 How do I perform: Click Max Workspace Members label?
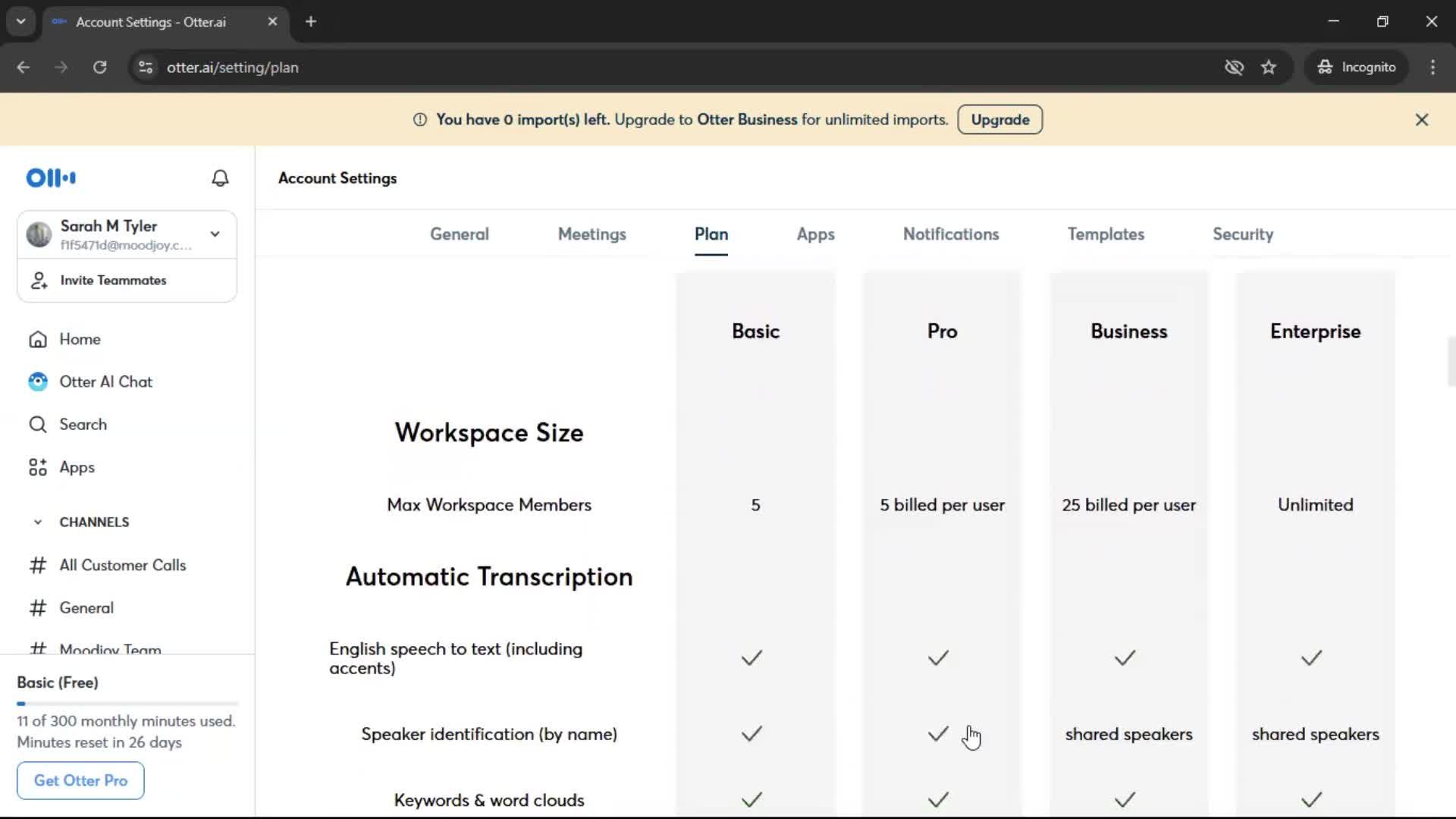click(x=489, y=505)
